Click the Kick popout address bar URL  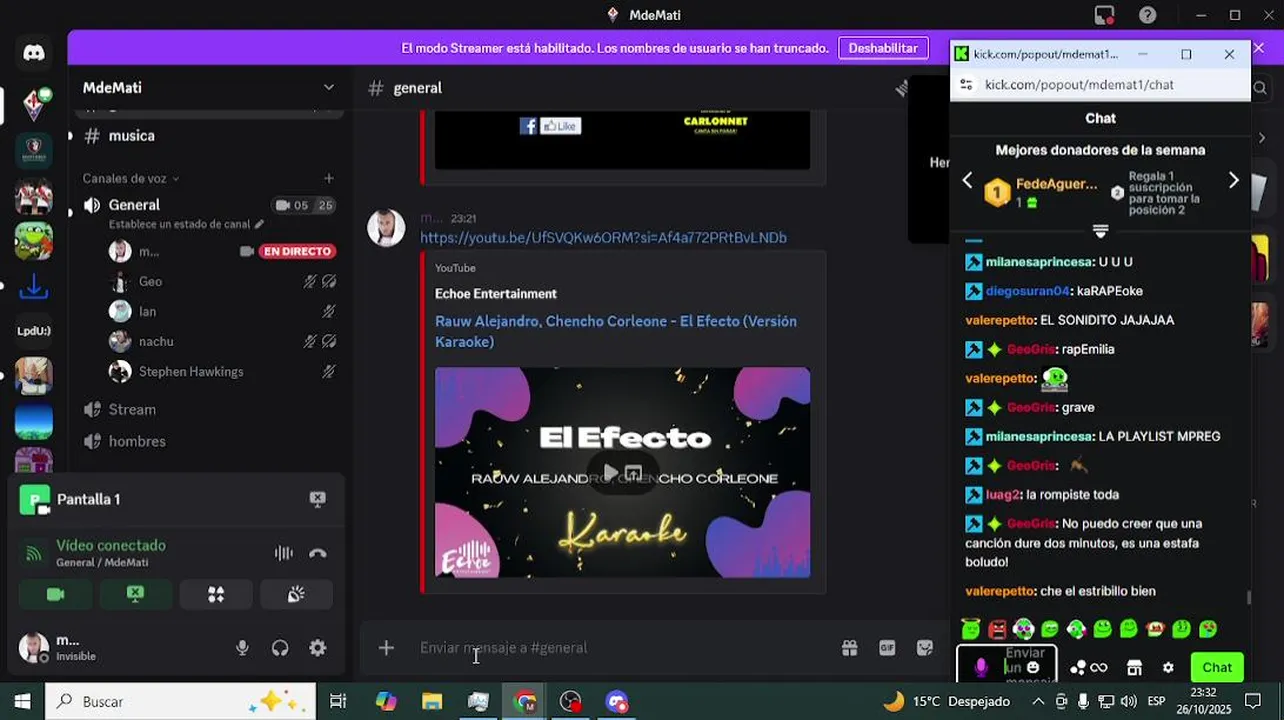1079,85
